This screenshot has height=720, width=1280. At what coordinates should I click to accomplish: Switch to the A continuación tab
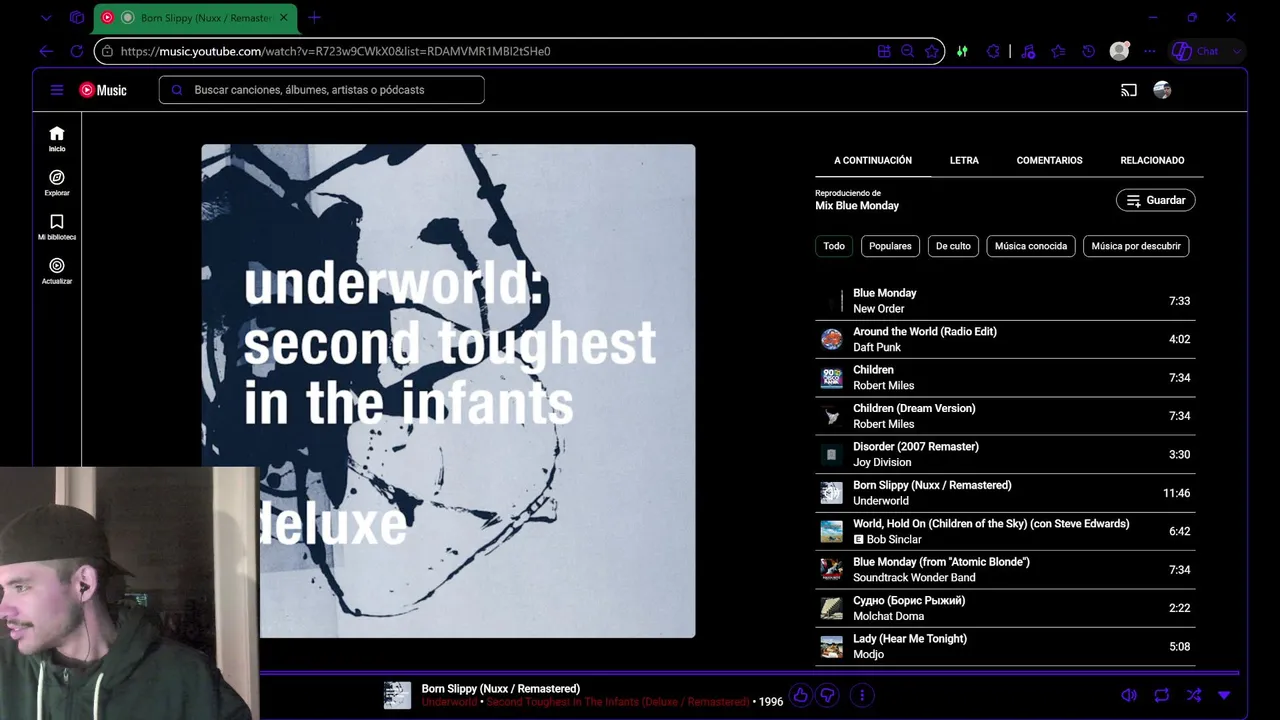click(x=873, y=160)
